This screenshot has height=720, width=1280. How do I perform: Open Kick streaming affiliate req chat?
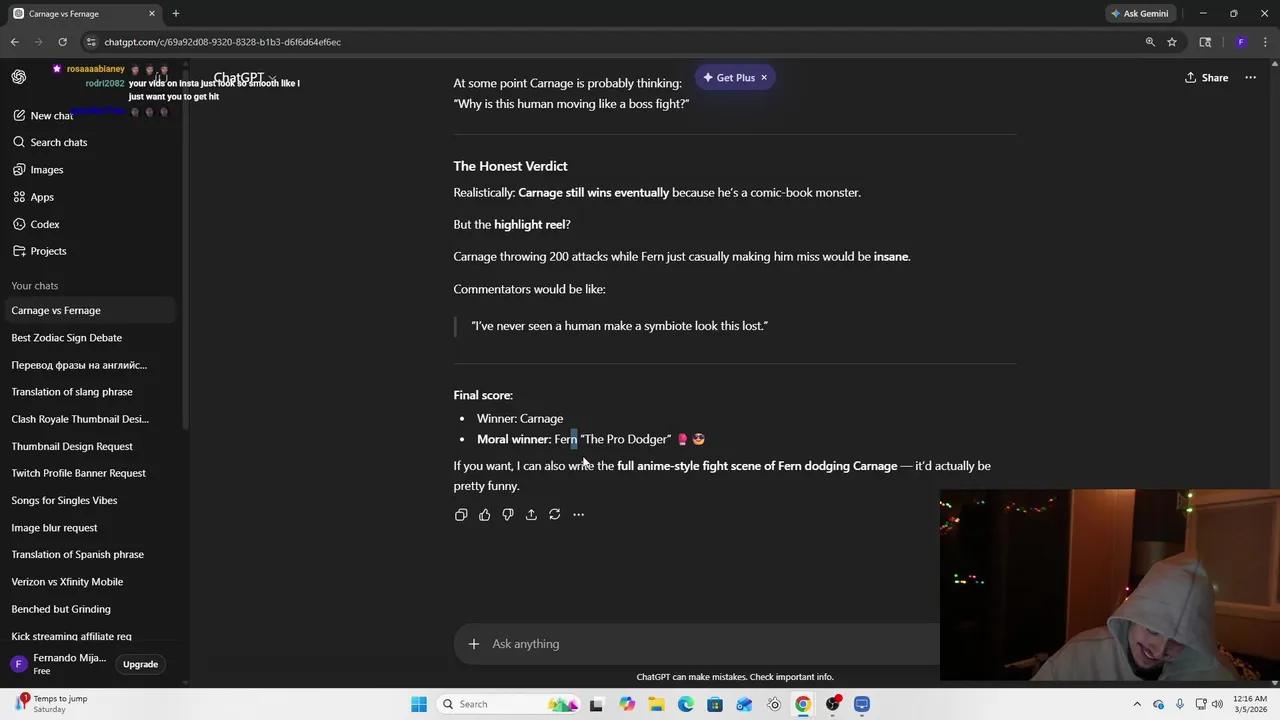(x=88, y=636)
